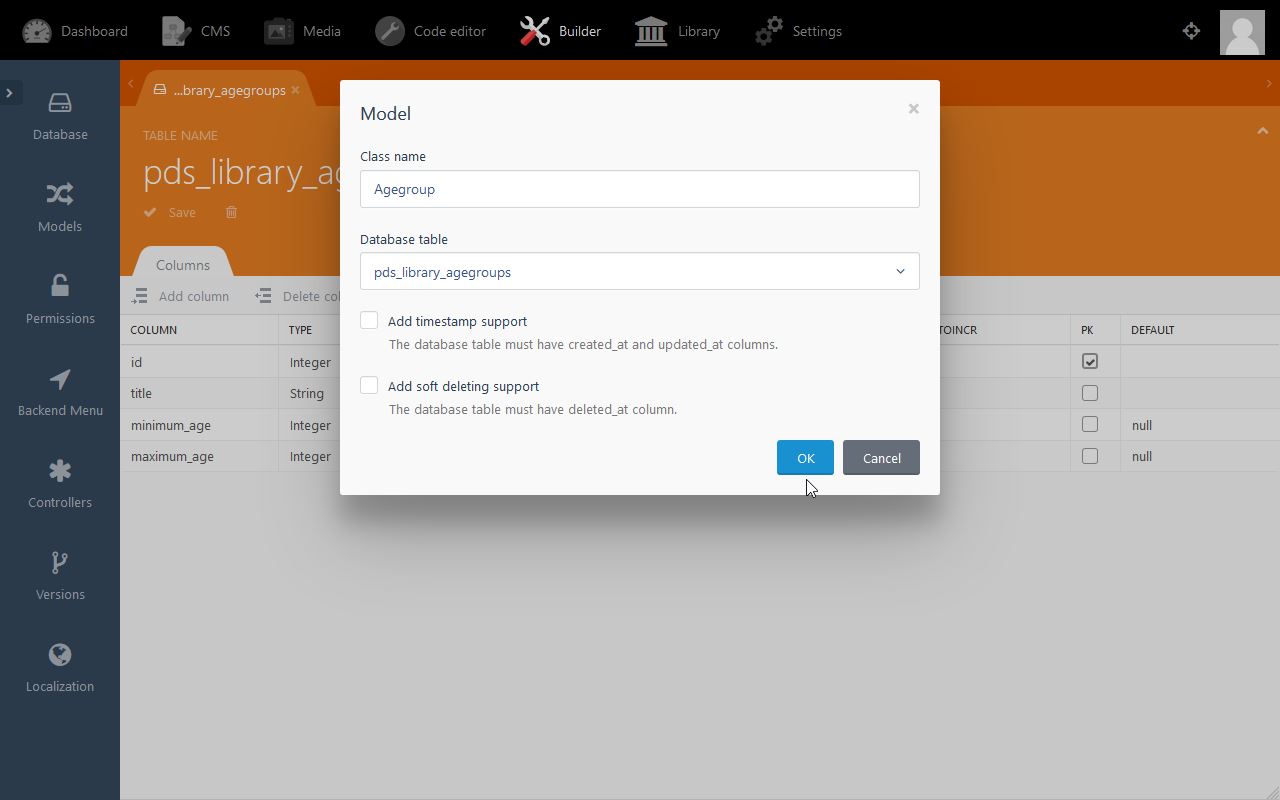Click the user avatar icon

(1242, 32)
